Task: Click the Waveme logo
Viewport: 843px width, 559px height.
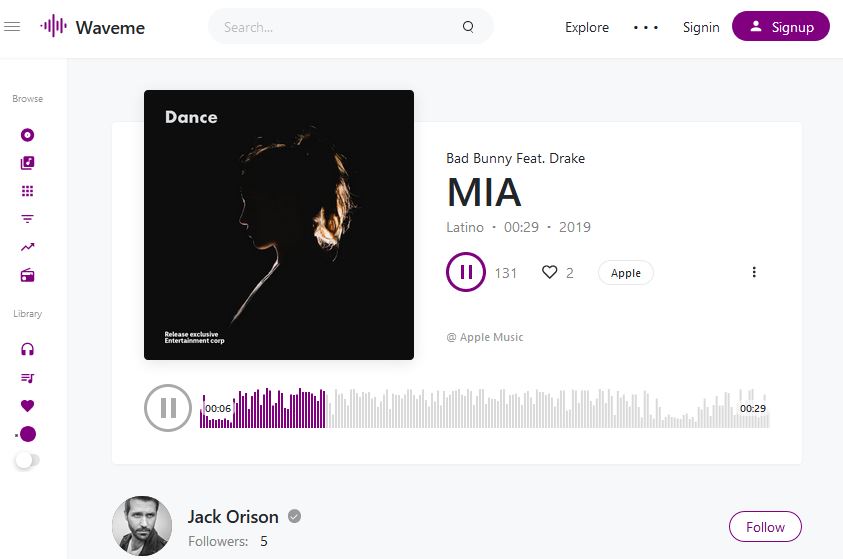Action: point(92,27)
